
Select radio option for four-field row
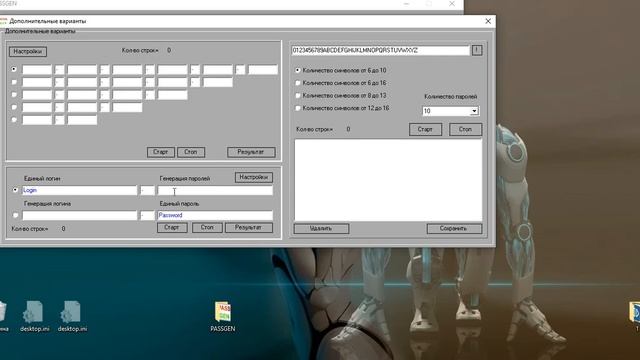click(14, 95)
